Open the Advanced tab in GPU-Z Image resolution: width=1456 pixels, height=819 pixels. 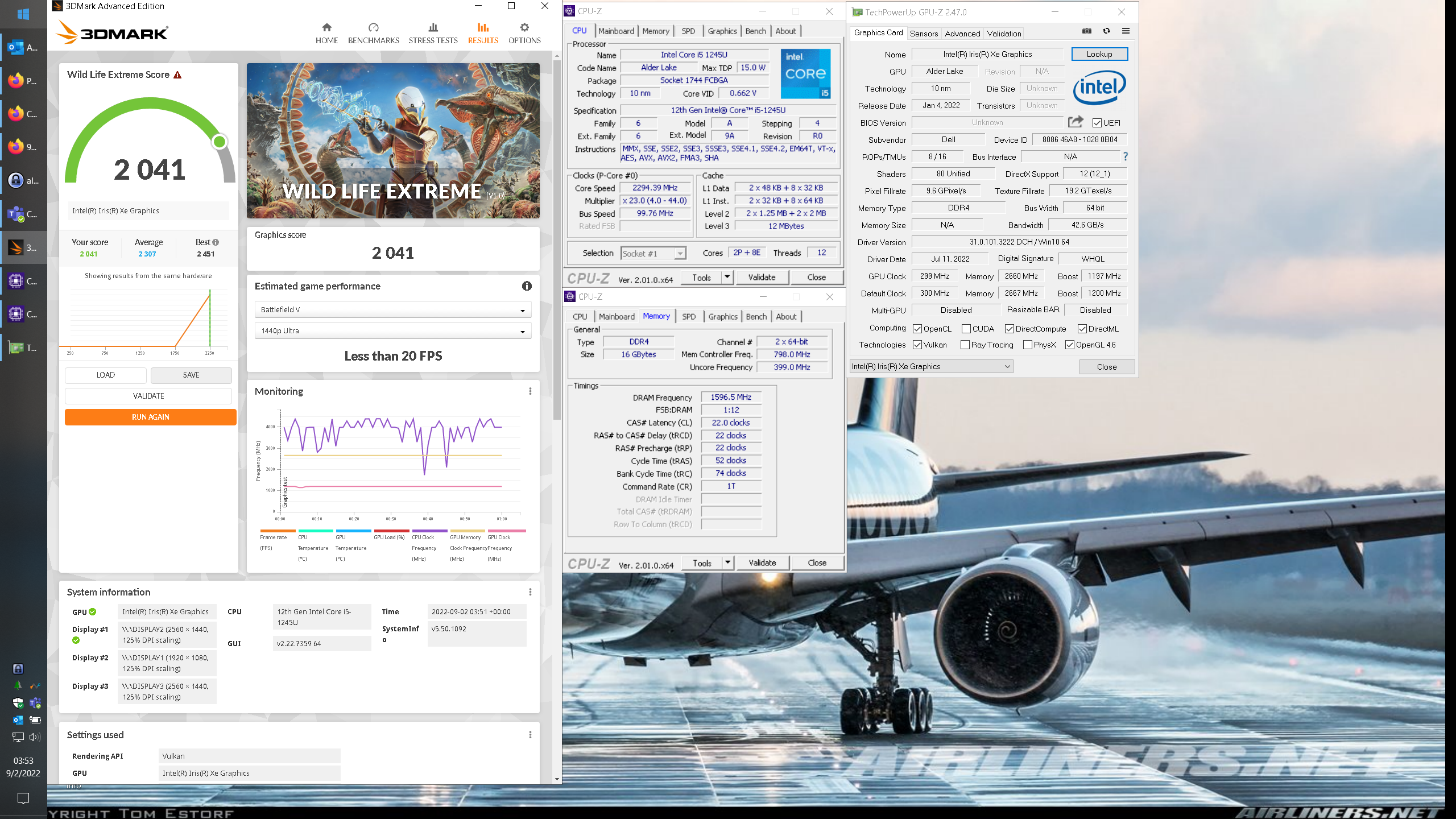pos(962,34)
